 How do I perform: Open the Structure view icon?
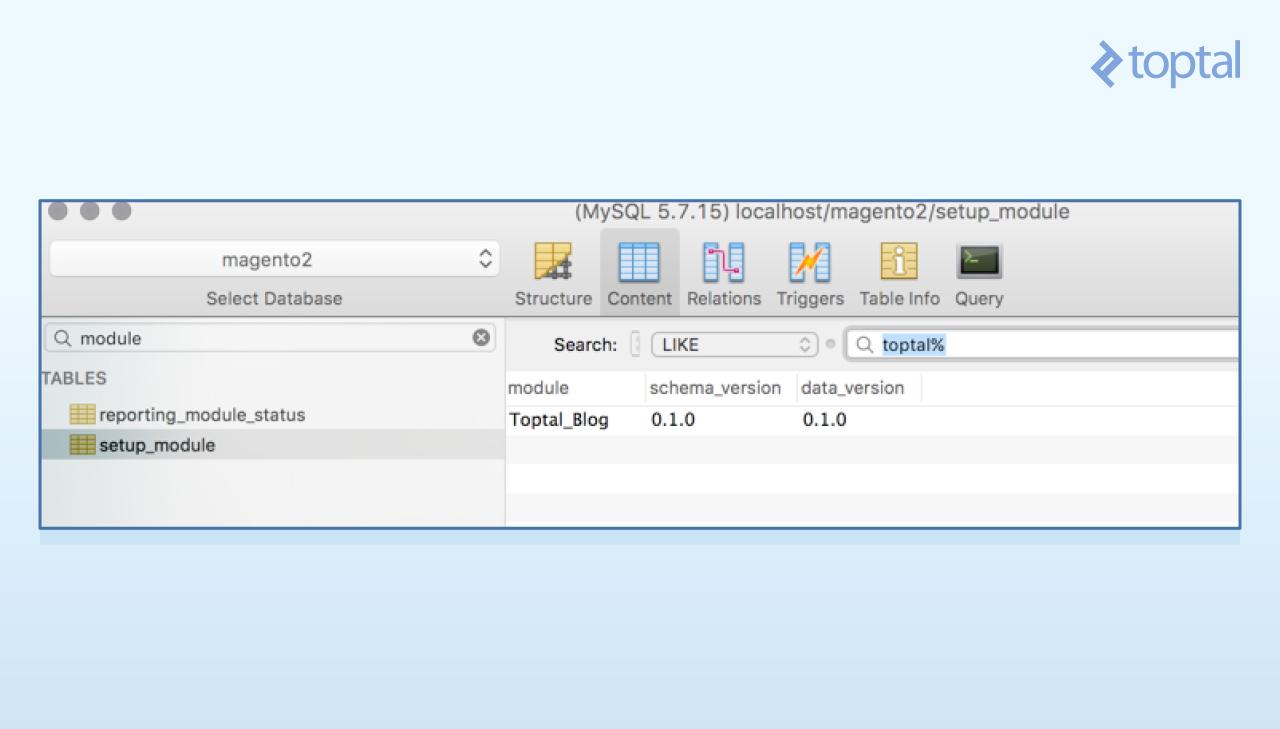point(553,262)
